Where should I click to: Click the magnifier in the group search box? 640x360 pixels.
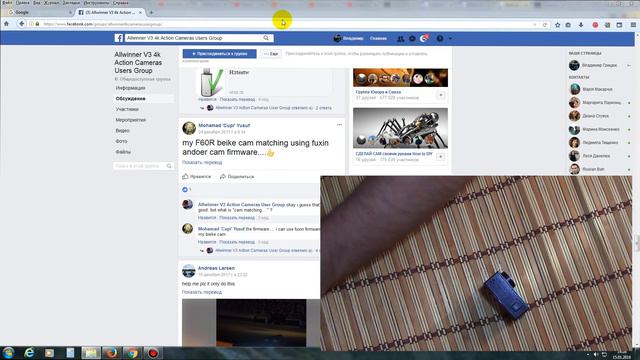pos(169,166)
